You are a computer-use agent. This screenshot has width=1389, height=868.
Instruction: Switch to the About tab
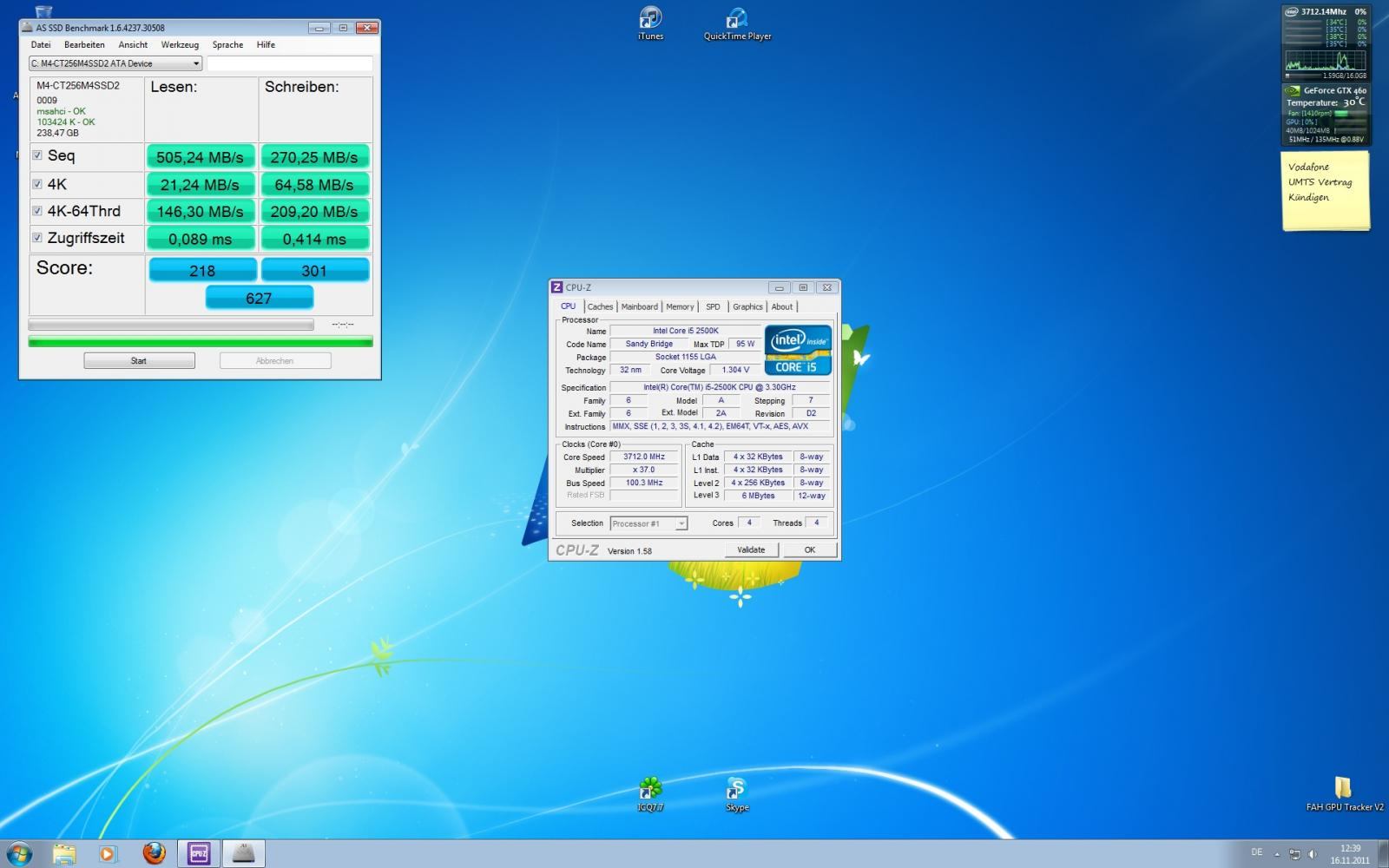click(x=782, y=306)
